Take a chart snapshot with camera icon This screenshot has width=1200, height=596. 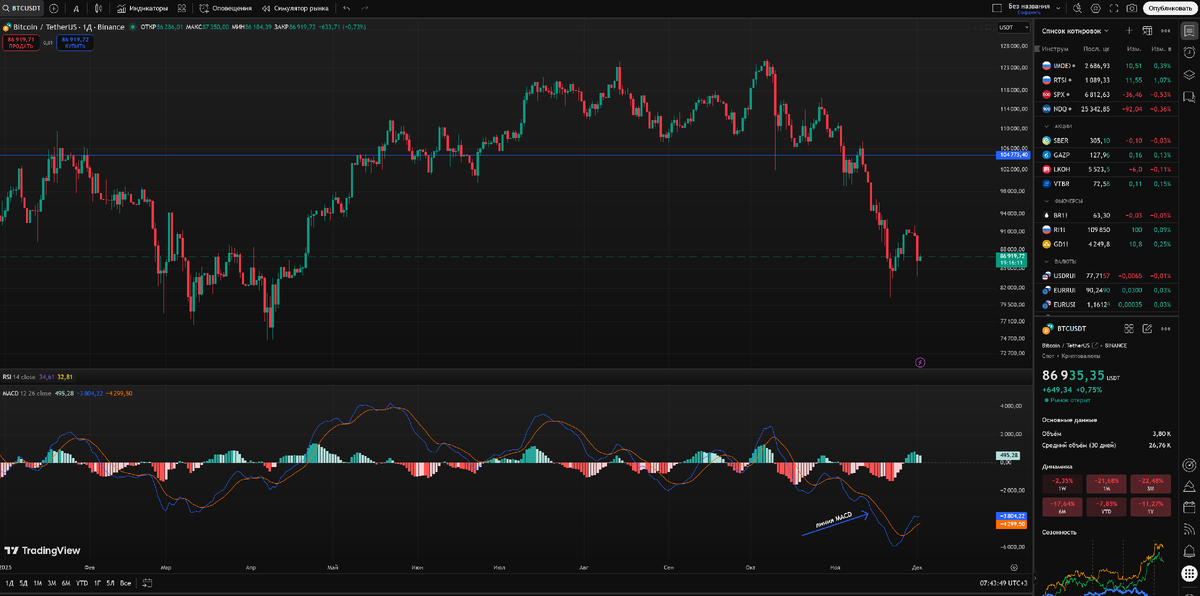[x=1132, y=8]
